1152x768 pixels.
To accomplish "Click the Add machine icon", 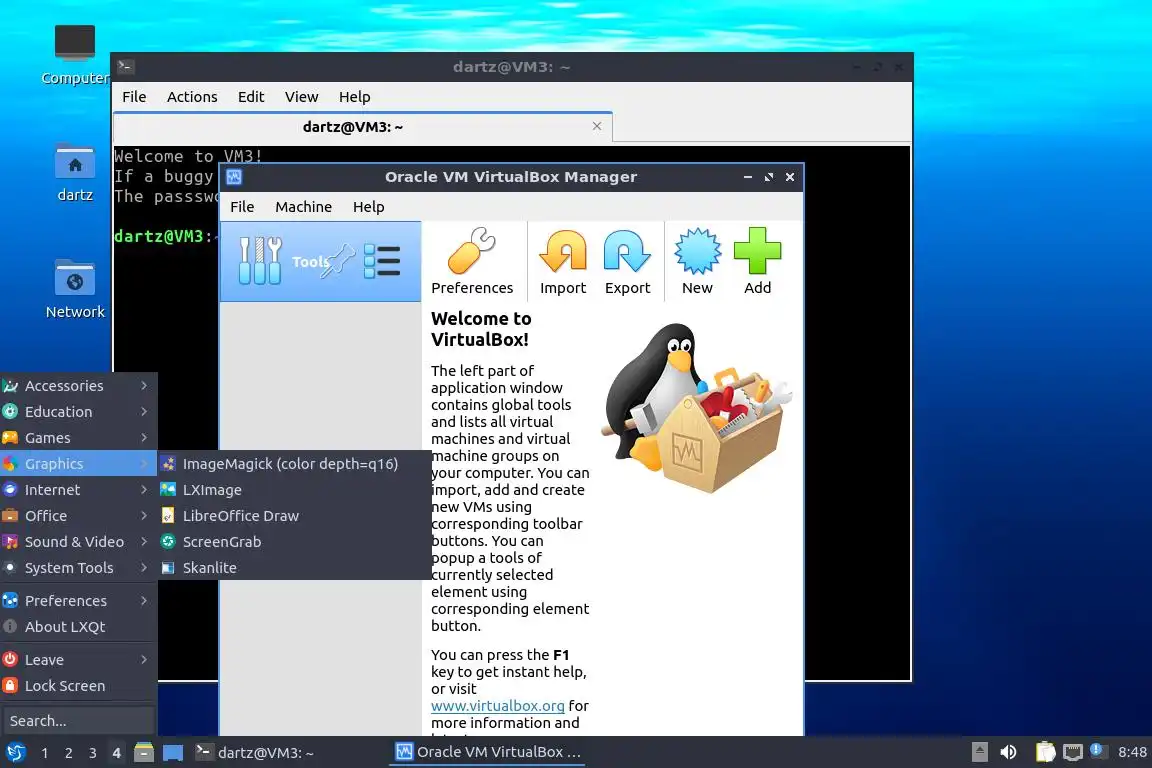I will [757, 261].
